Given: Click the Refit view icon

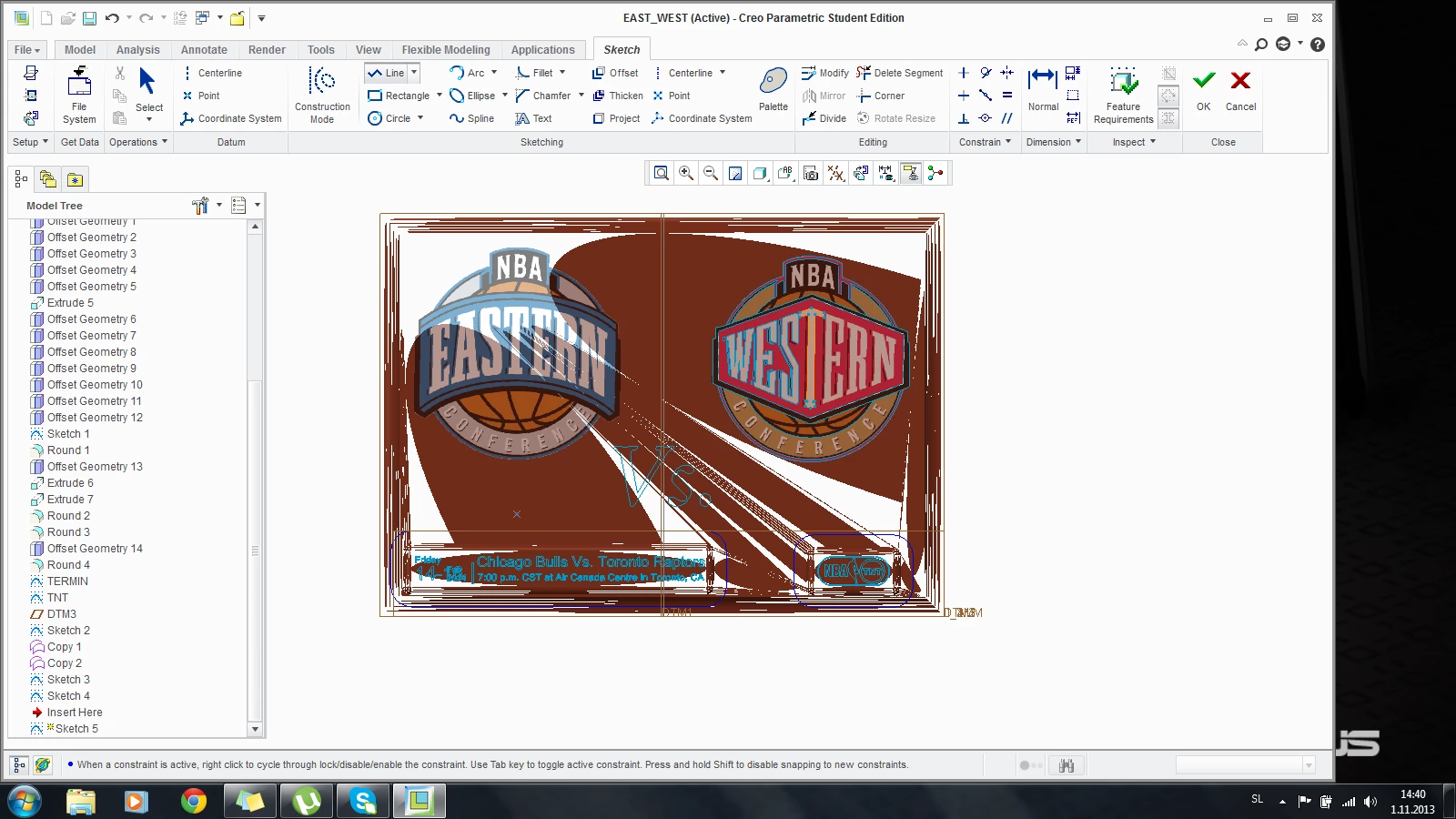Looking at the screenshot, I should [x=662, y=173].
